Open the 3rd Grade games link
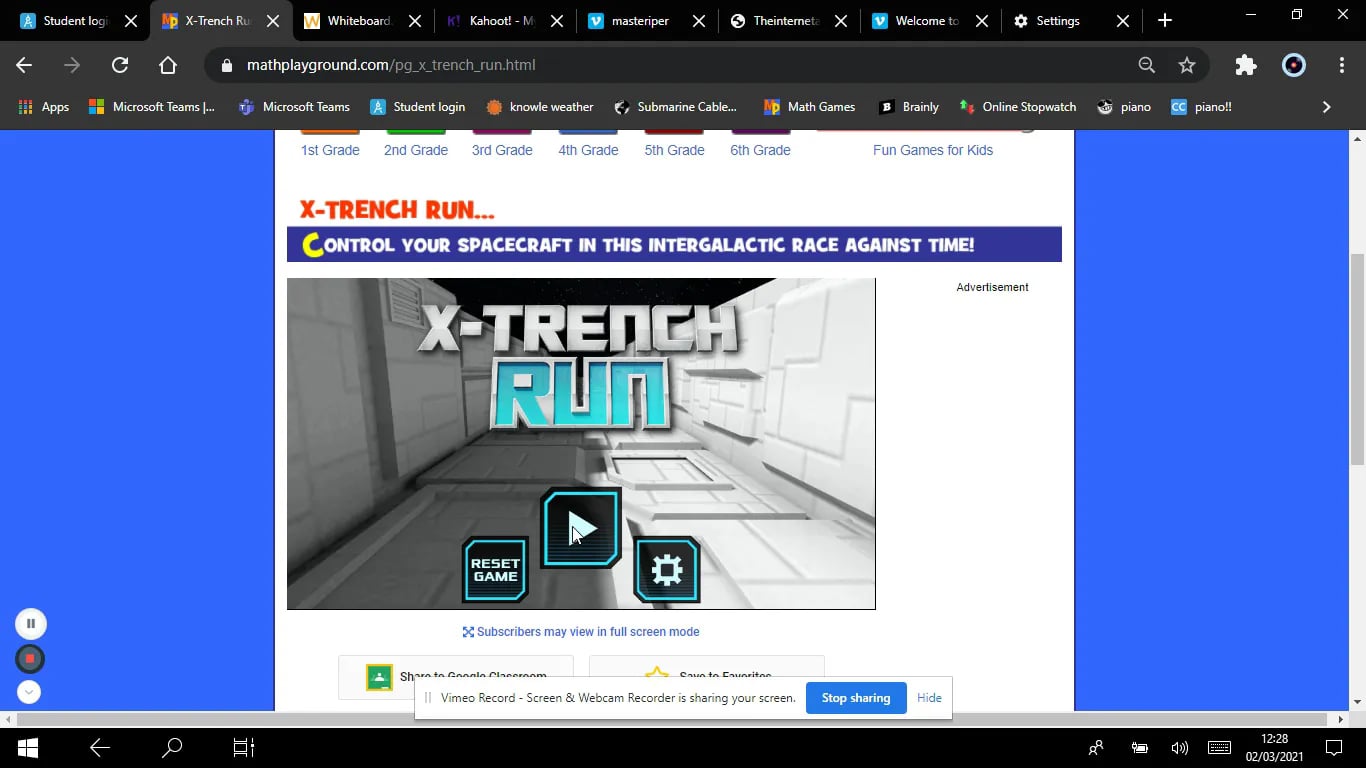Screen dimensions: 1366x768 502,150
